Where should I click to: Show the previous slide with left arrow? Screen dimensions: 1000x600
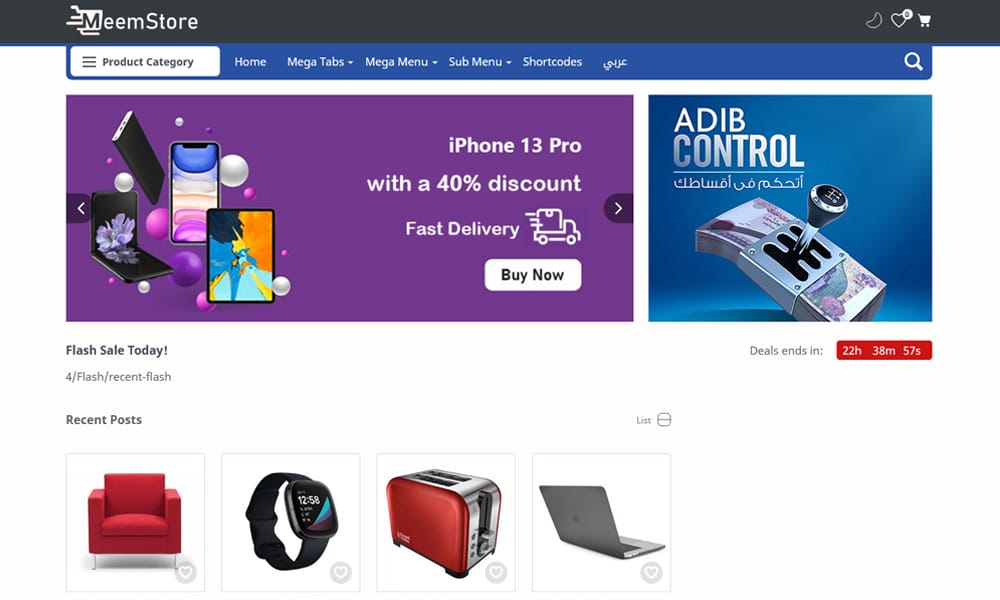pyautogui.click(x=80, y=208)
